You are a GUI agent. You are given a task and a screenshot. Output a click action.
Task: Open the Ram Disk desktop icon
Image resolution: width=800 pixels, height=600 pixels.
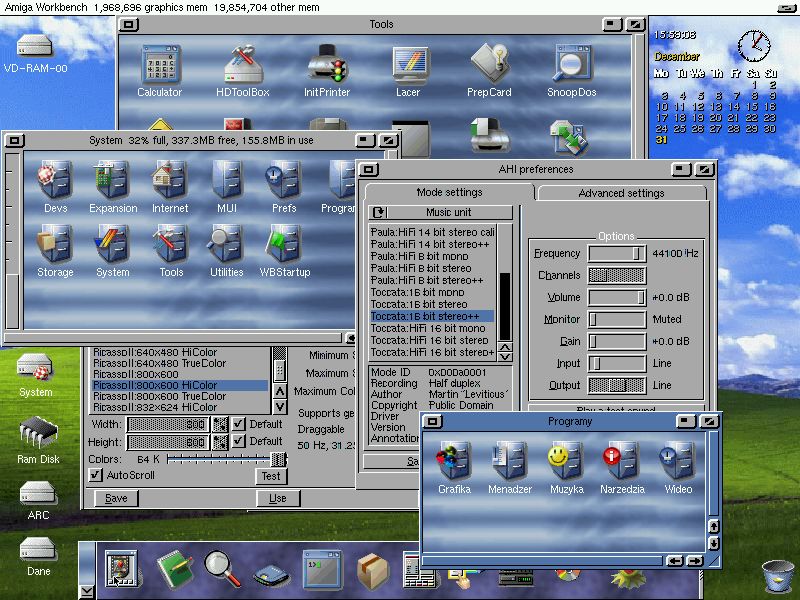(x=38, y=433)
